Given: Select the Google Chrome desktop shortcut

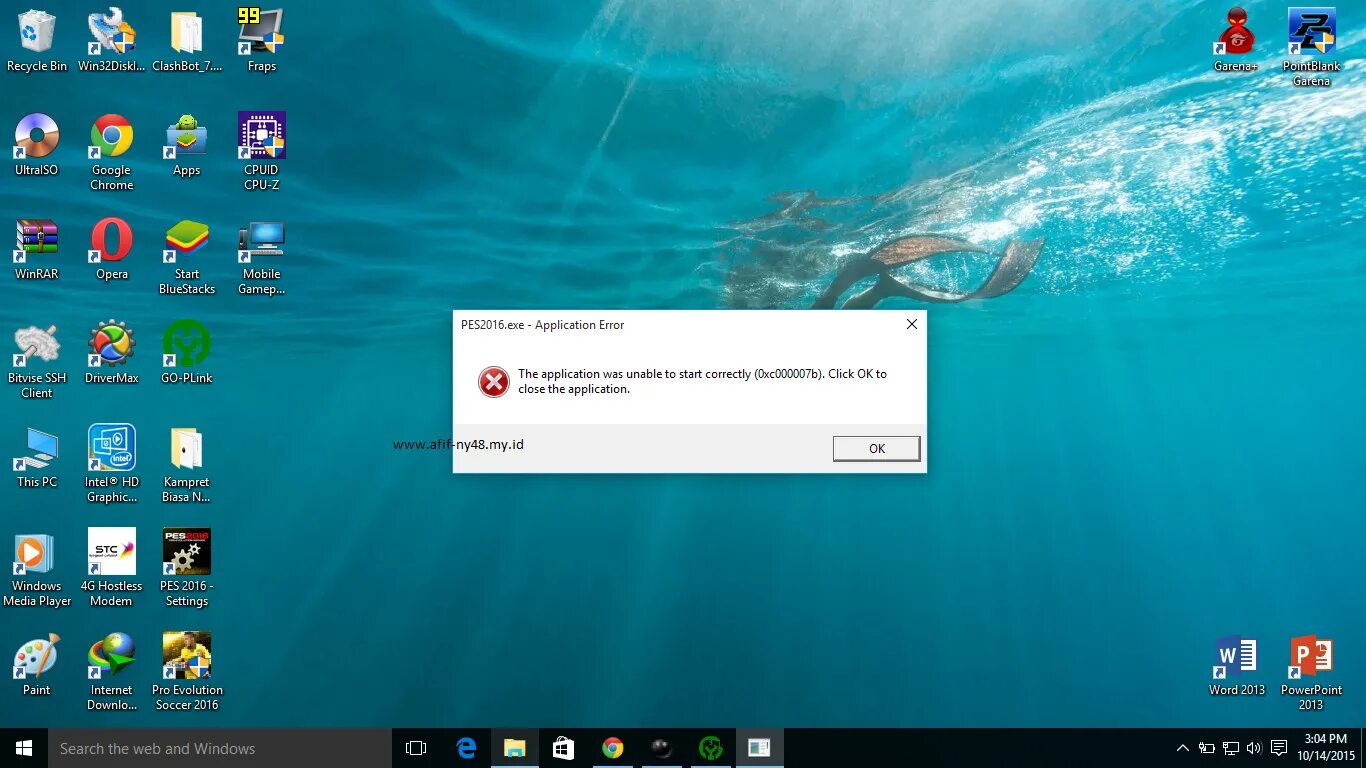Looking at the screenshot, I should coord(112,152).
